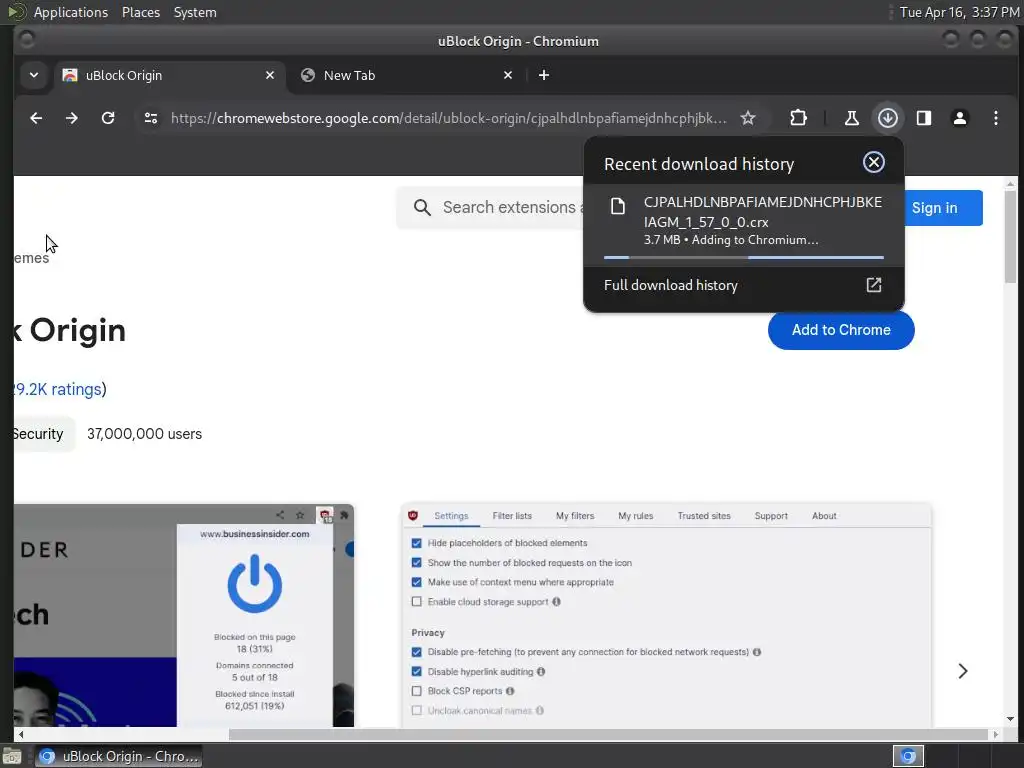Open a new tab with plus button
Image resolution: width=1024 pixels, height=768 pixels.
pos(543,75)
